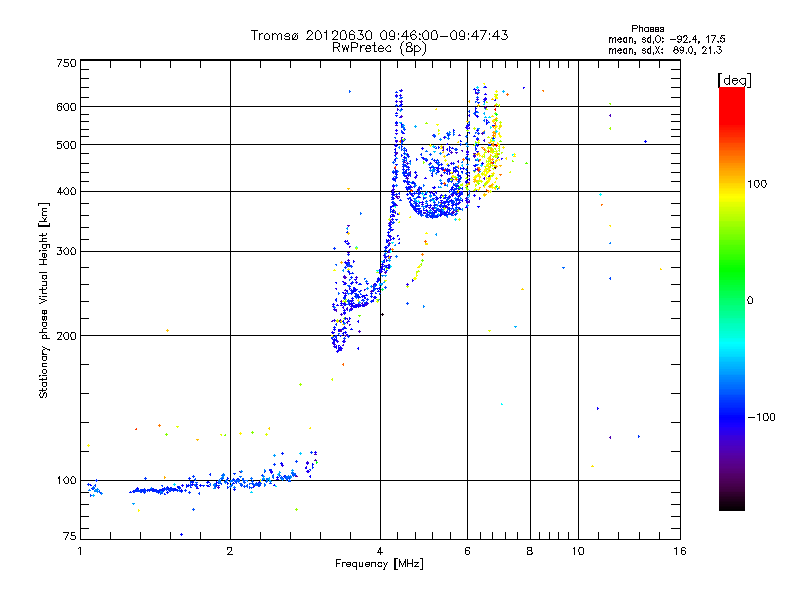Click the y-axis tick label '500'
This screenshot has height=600, width=800.
(x=66, y=145)
